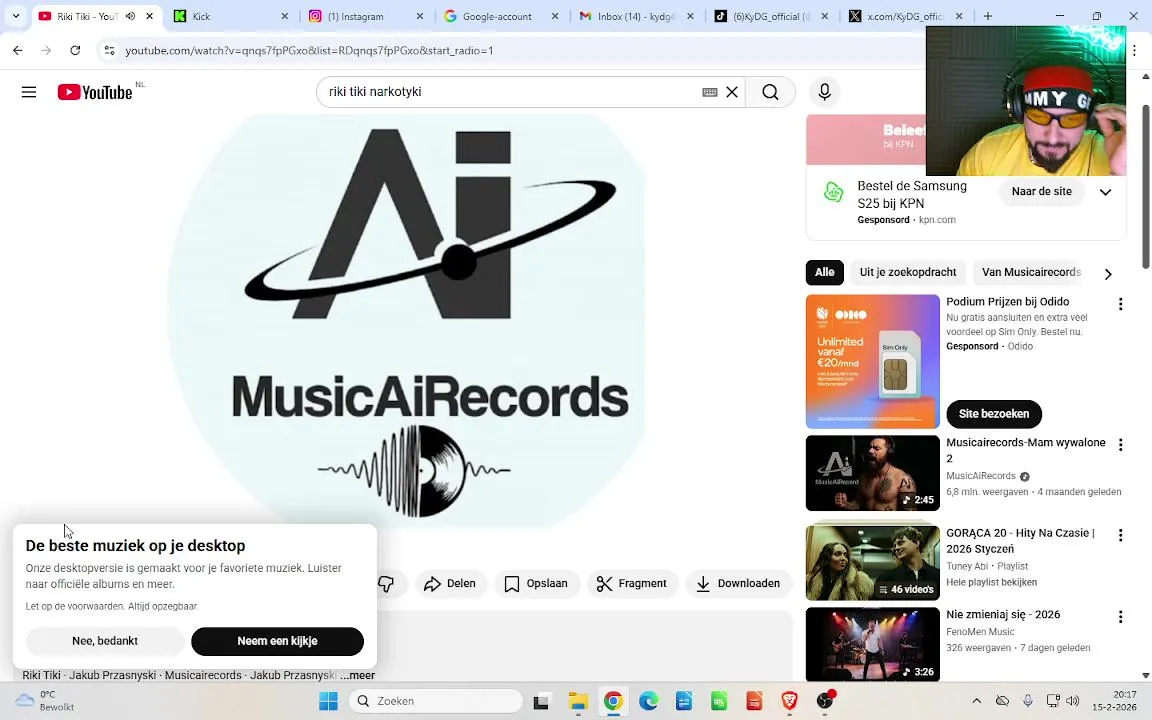Save the video with Opslaan
This screenshot has height=720, width=1152.
point(536,583)
